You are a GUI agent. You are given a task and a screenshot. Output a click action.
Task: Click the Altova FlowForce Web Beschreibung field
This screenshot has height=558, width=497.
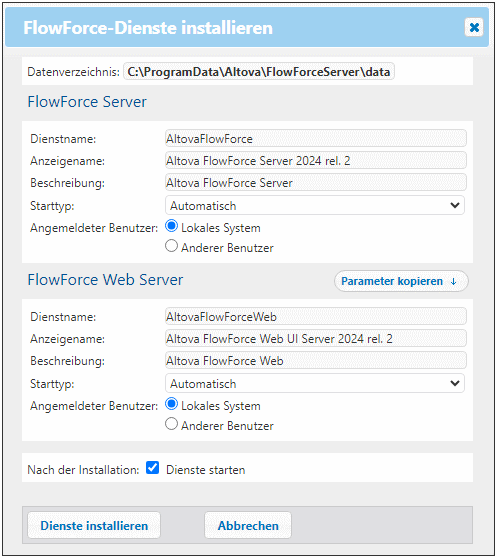pos(316,360)
